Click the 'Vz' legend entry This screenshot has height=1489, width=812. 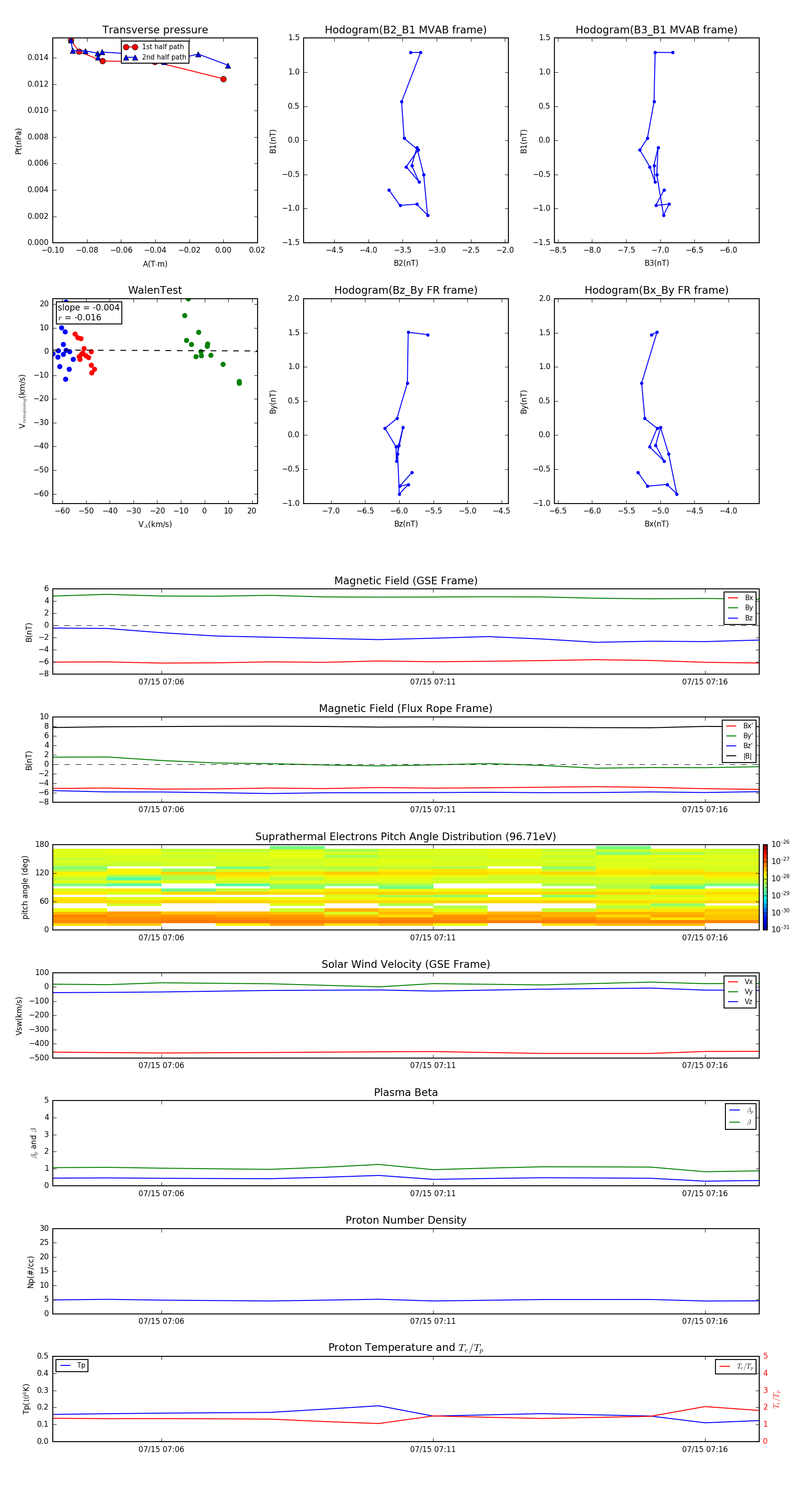click(740, 1002)
